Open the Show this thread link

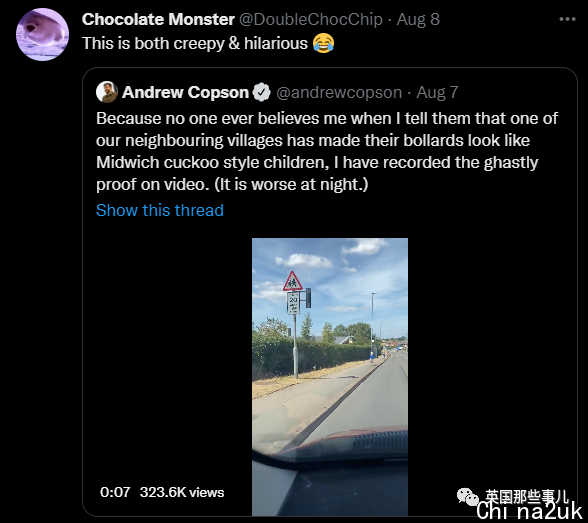click(x=160, y=210)
